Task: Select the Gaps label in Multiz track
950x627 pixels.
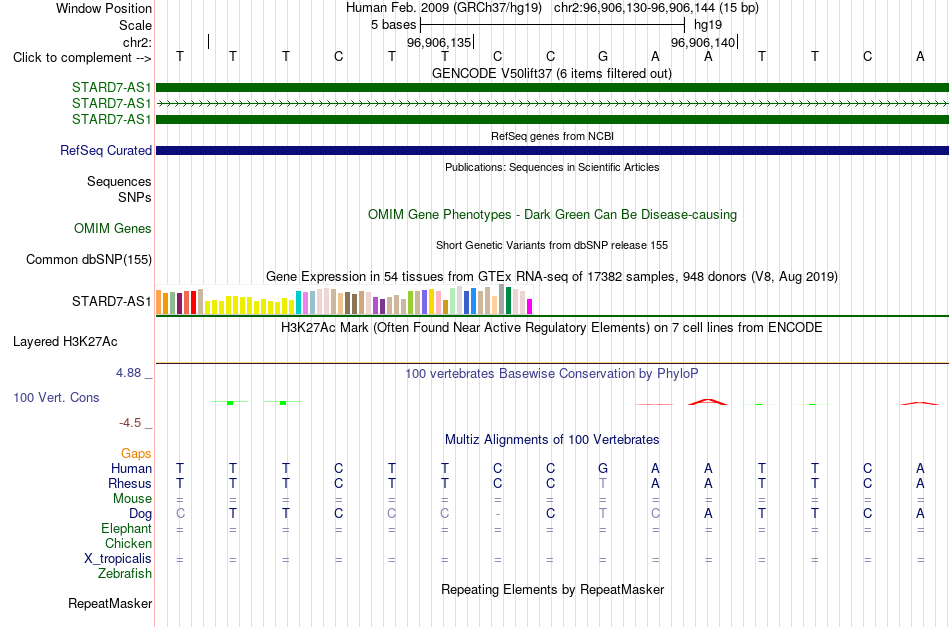Action: point(136,454)
